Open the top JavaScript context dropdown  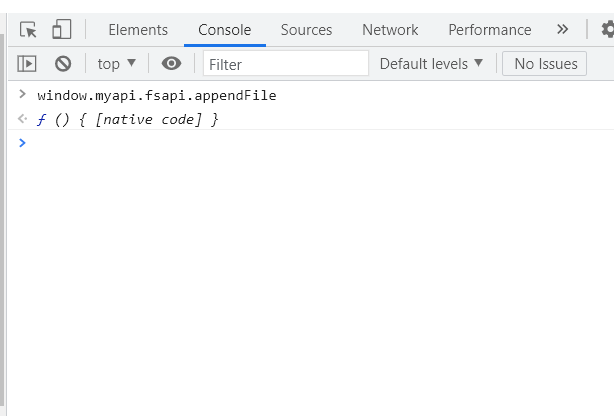116,64
